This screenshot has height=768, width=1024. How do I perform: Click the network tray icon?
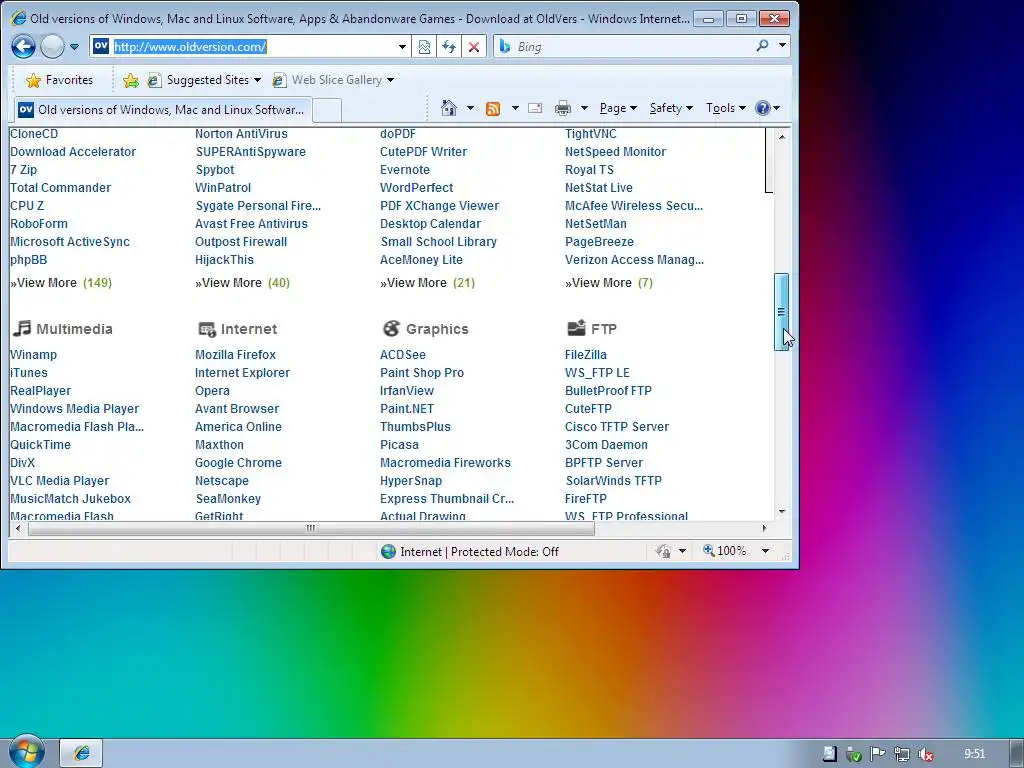(902, 754)
